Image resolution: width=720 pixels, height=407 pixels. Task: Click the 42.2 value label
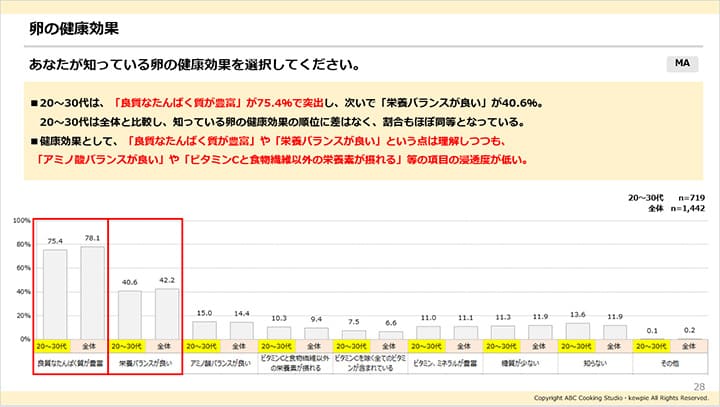coord(167,280)
